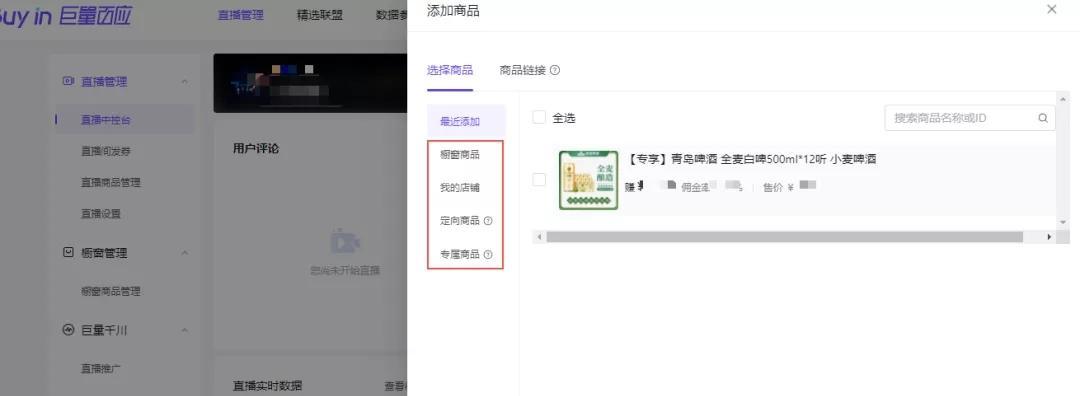The height and width of the screenshot is (396, 1080).
Task: Check the 青岛啤酒 product checkbox
Action: click(539, 180)
